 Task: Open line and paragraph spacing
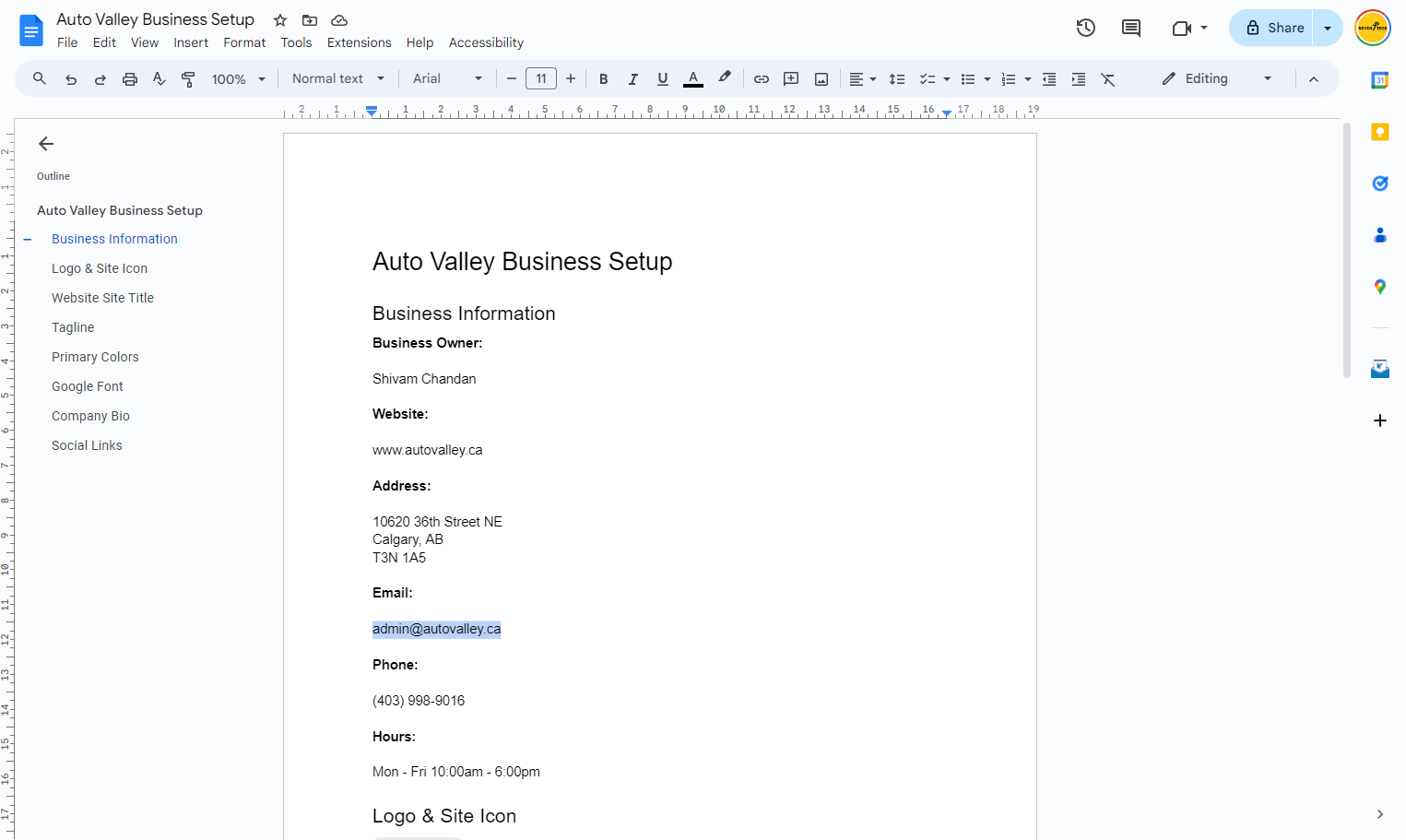tap(897, 79)
